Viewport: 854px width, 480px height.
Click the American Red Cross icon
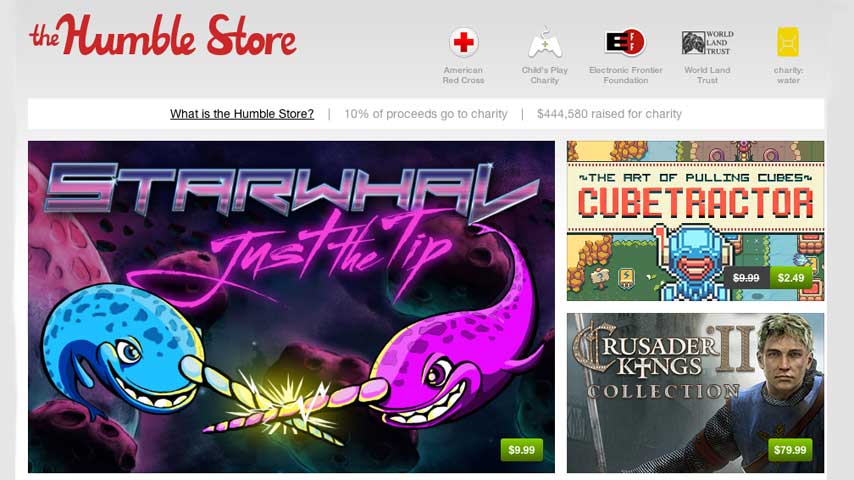coord(463,42)
